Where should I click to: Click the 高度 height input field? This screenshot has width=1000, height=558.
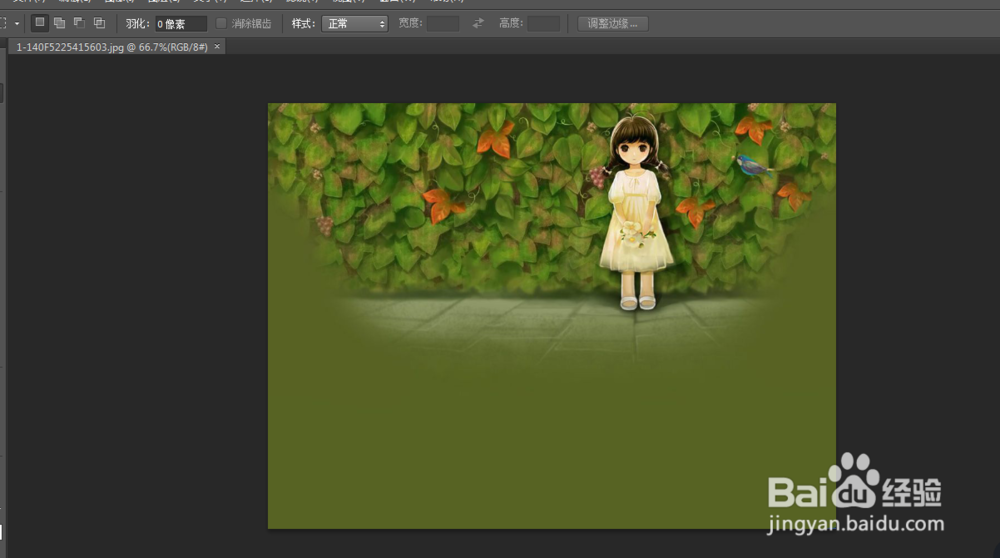tap(544, 24)
